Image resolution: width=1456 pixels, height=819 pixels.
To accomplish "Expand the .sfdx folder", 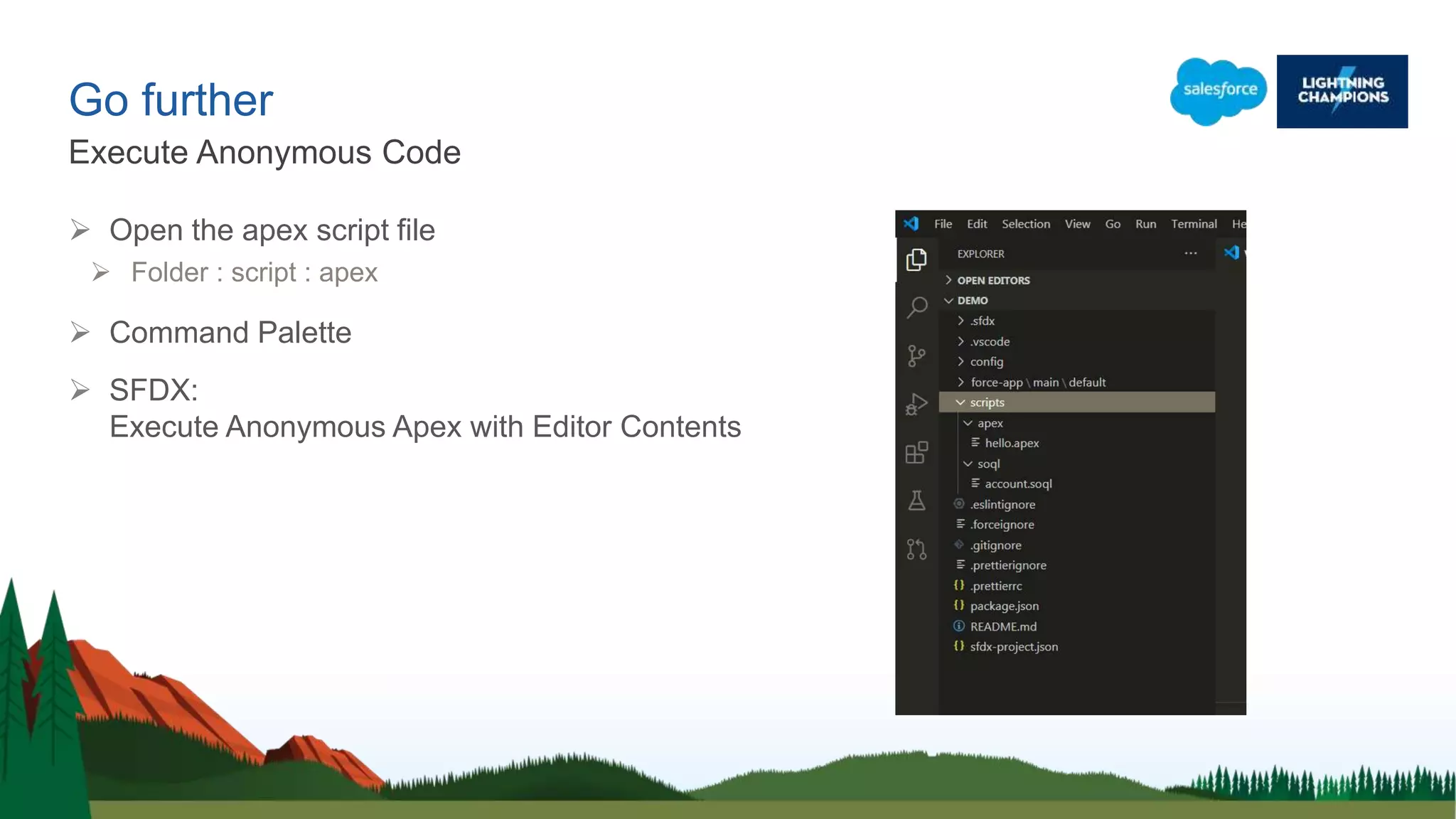I will click(x=1077, y=321).
